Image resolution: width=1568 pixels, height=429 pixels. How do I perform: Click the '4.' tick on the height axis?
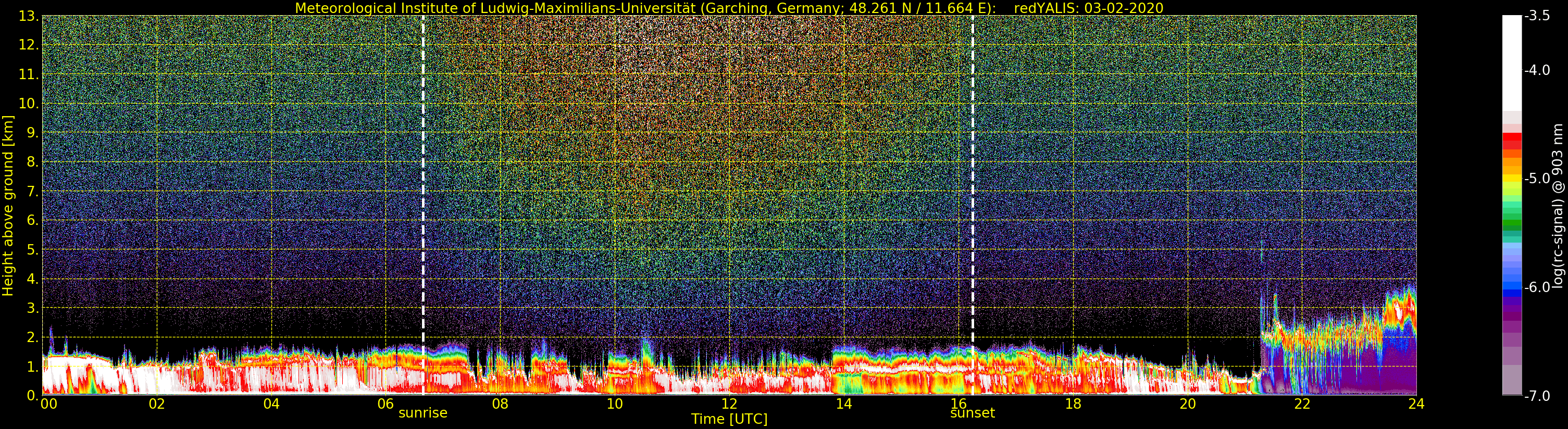[32, 279]
